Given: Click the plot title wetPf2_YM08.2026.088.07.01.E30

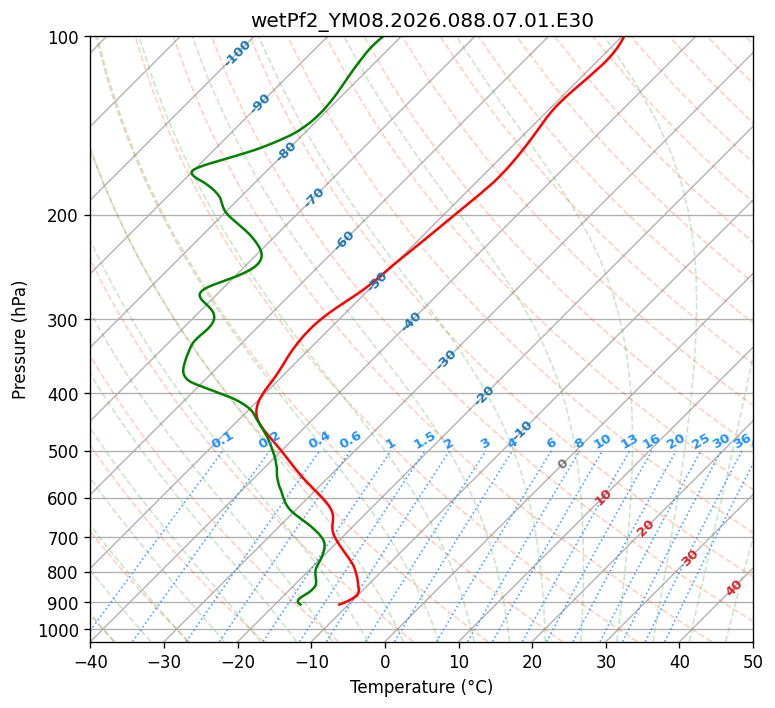Looking at the screenshot, I should point(421,20).
